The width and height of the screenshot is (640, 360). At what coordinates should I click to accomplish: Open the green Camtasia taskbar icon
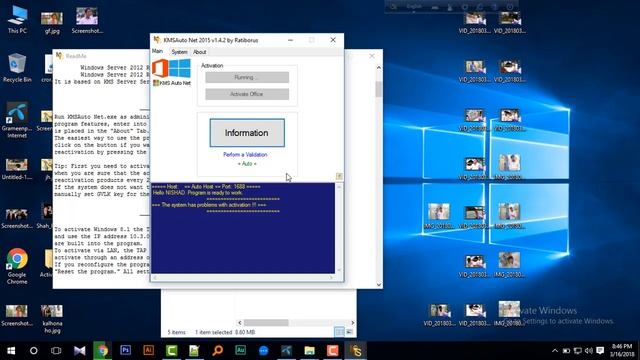click(171, 350)
